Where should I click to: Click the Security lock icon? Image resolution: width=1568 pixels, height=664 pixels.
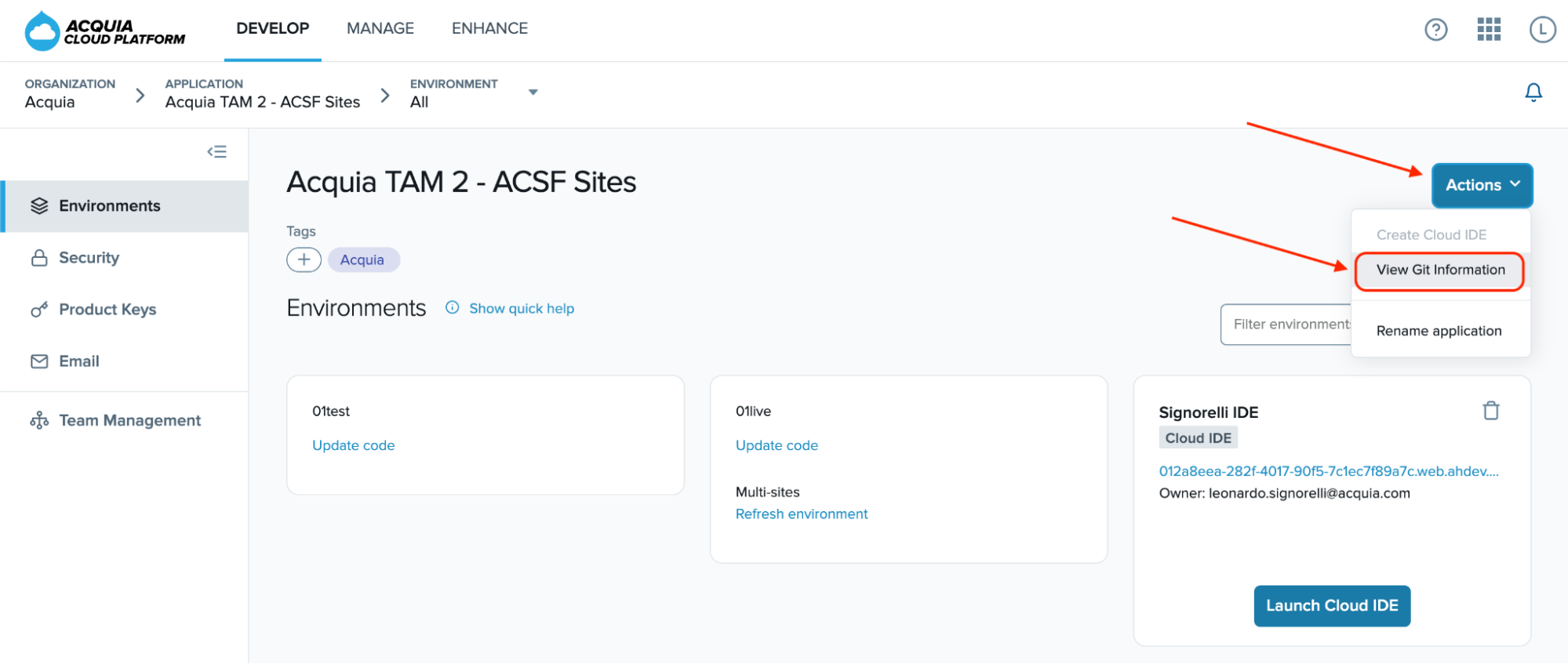39,258
